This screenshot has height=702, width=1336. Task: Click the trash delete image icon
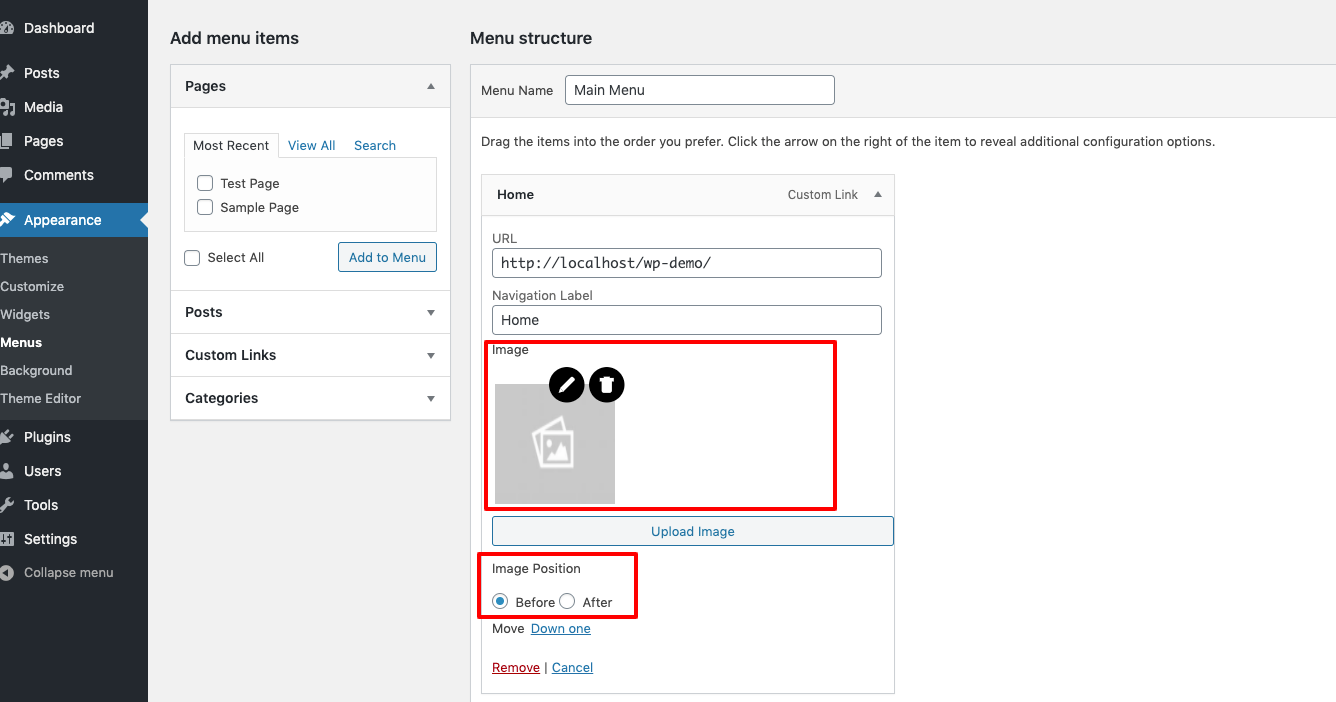coord(606,384)
